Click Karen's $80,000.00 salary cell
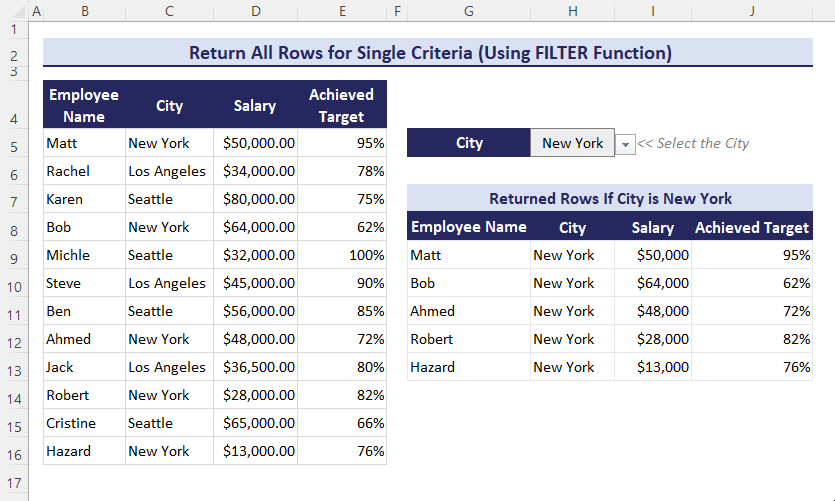 [x=255, y=199]
